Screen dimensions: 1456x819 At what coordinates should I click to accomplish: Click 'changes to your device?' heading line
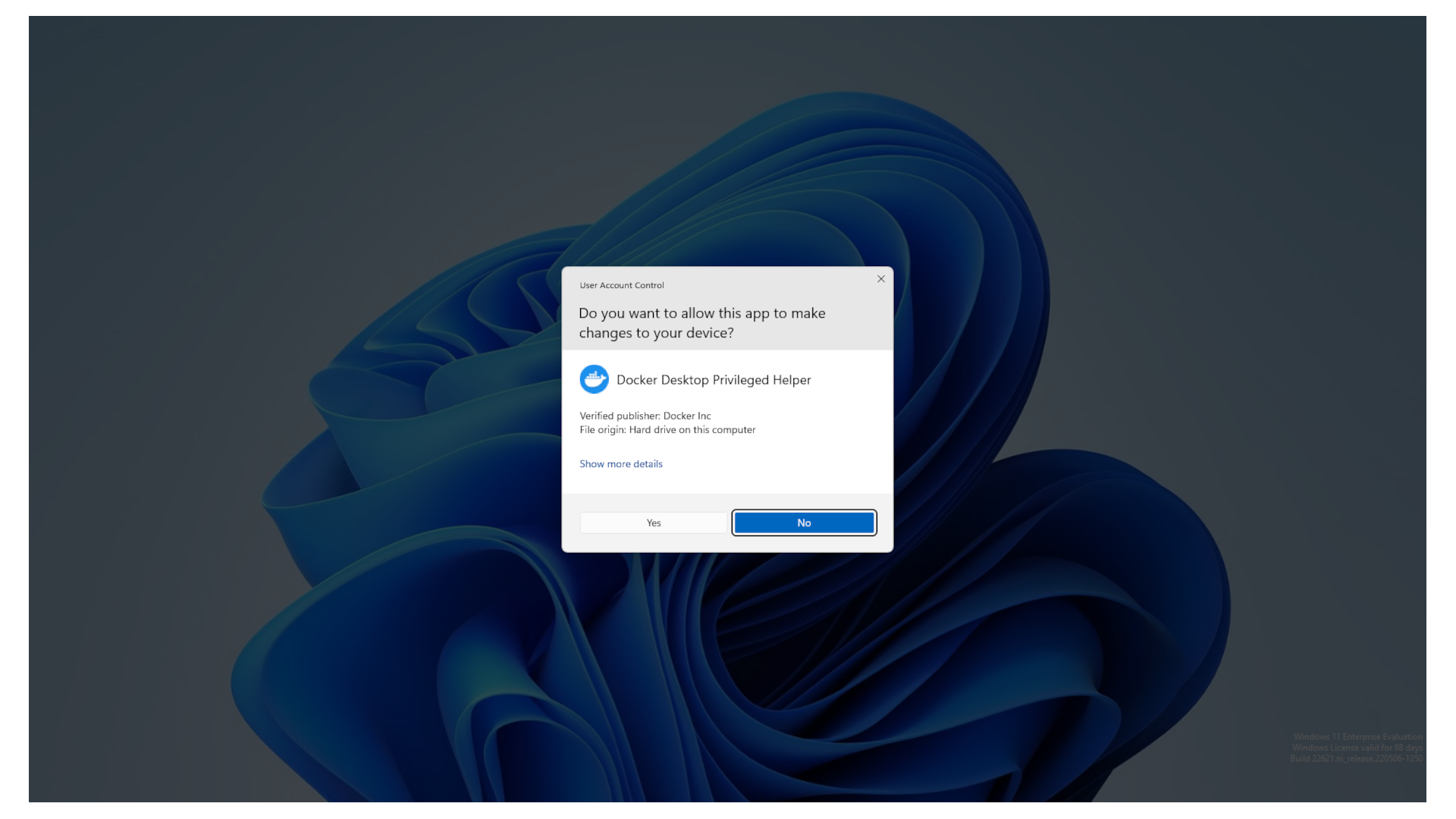(656, 333)
